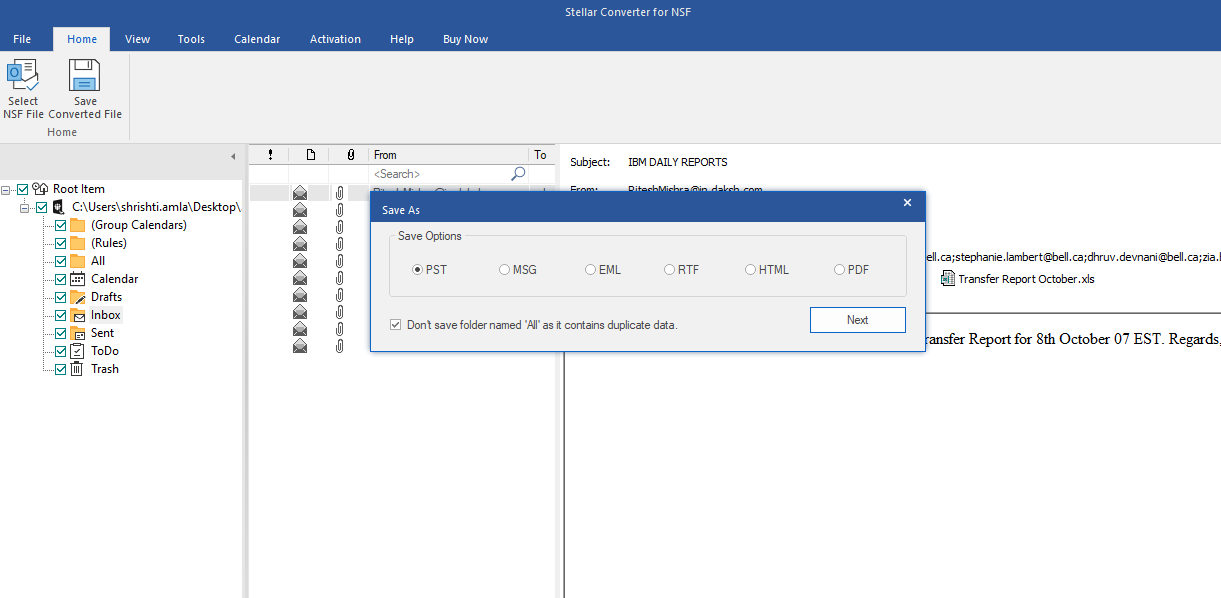Collapse the Root Item tree node
The height and width of the screenshot is (598, 1221).
7,189
